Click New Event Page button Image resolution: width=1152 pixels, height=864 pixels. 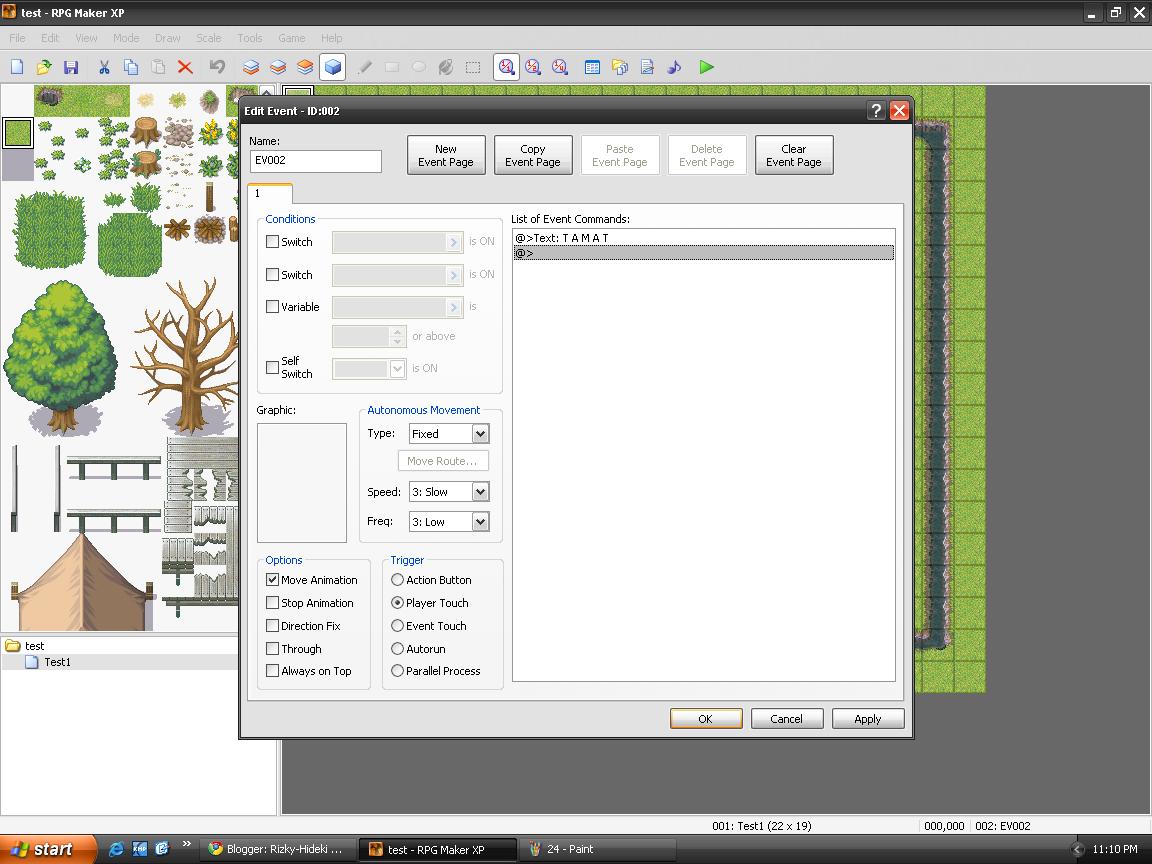tap(446, 155)
